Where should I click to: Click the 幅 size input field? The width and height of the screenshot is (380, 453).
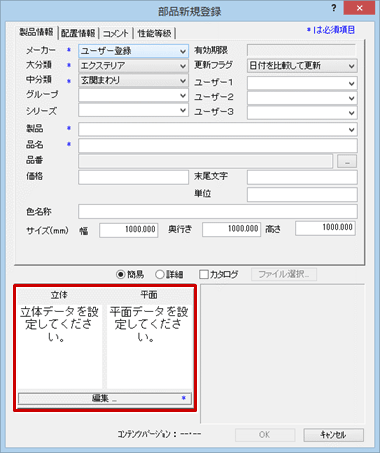point(129,230)
